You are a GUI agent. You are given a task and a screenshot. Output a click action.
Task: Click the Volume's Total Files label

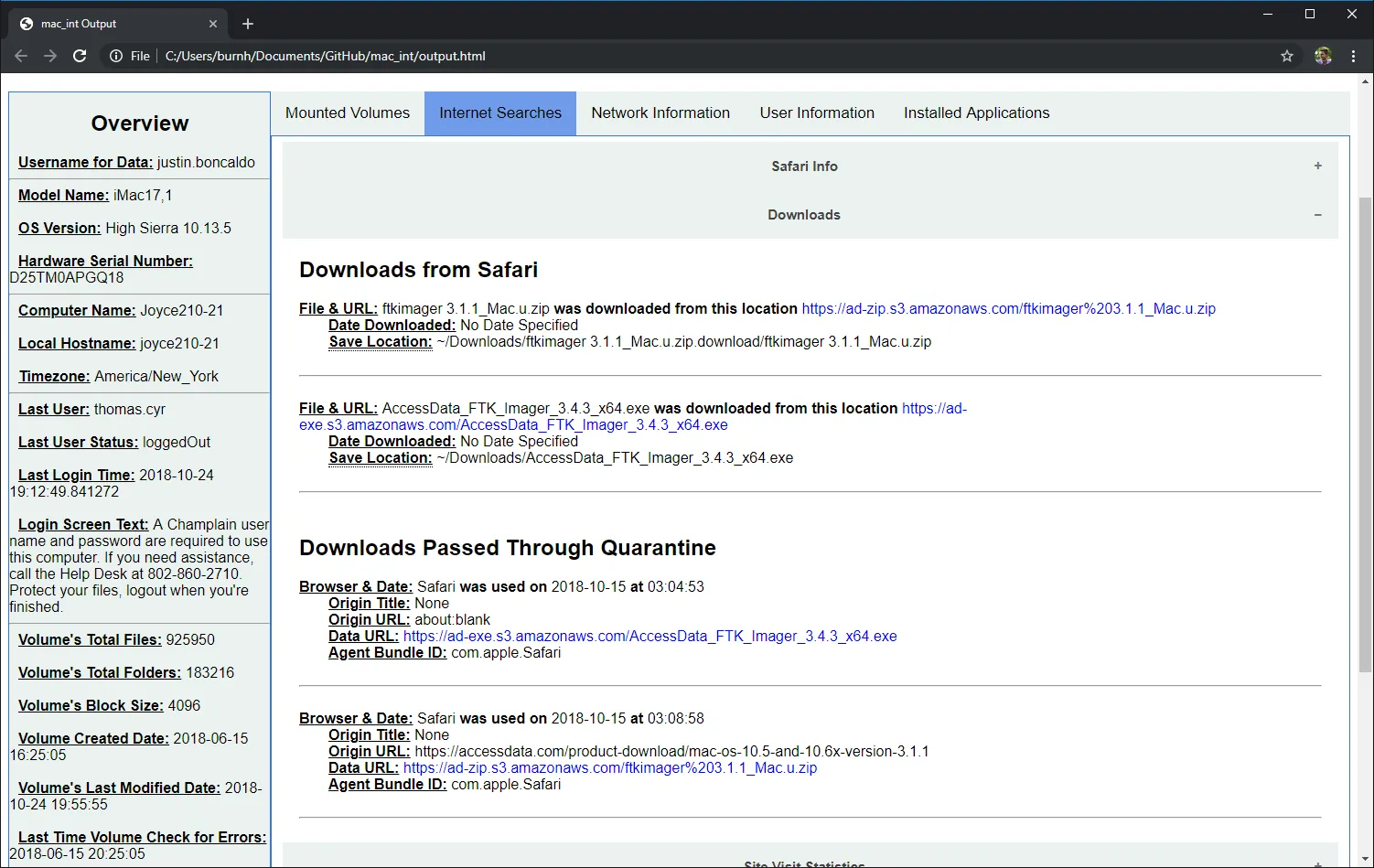[90, 640]
